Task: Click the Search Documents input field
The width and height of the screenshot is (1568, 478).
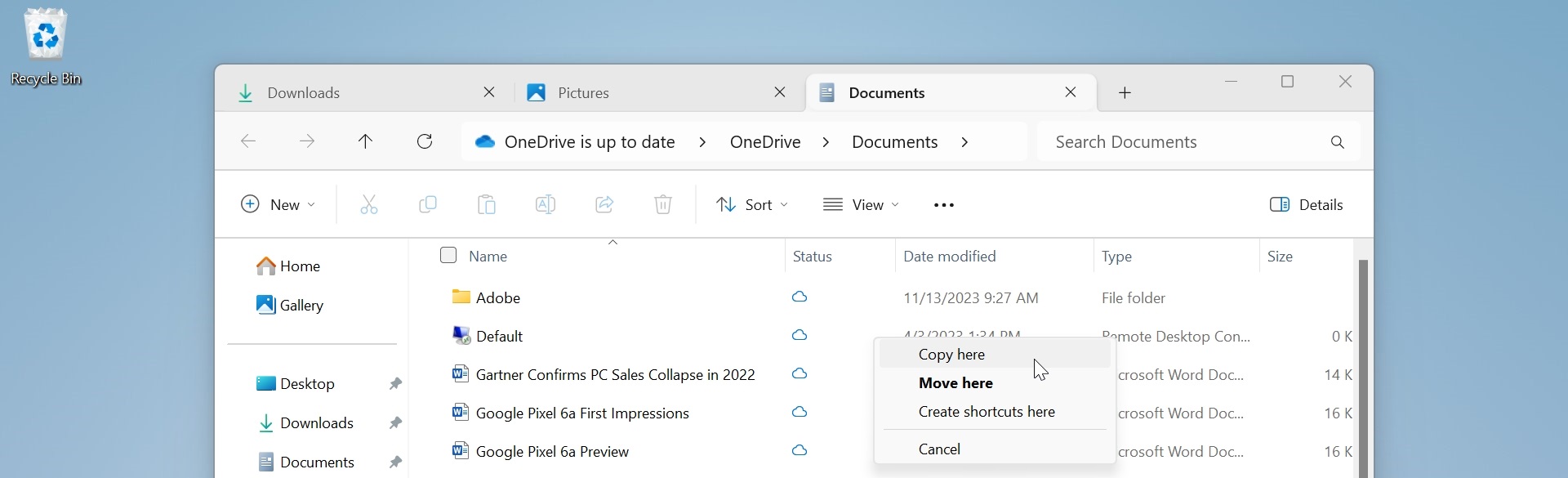Action: point(1184,142)
